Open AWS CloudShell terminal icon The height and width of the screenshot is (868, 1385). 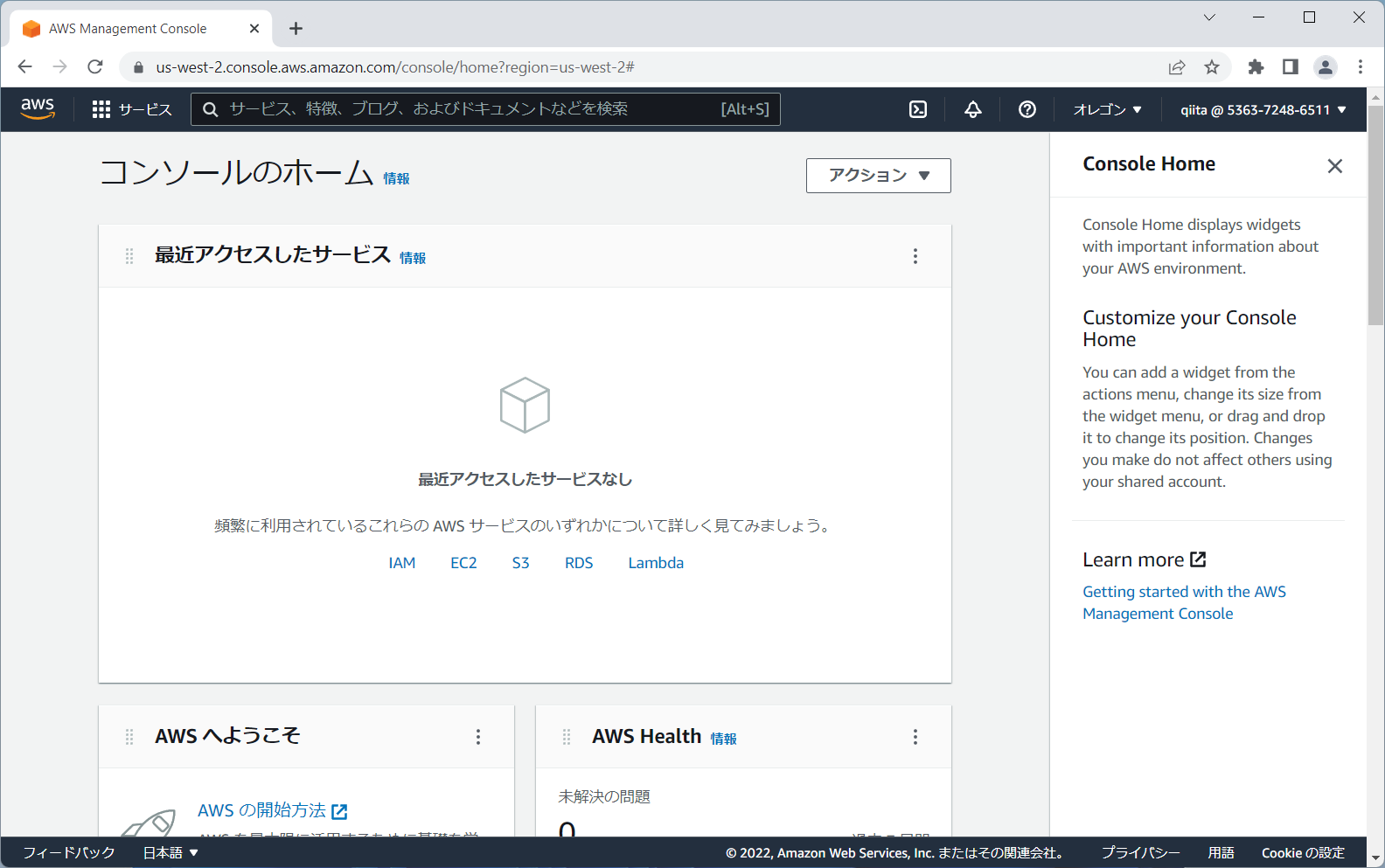(x=918, y=109)
